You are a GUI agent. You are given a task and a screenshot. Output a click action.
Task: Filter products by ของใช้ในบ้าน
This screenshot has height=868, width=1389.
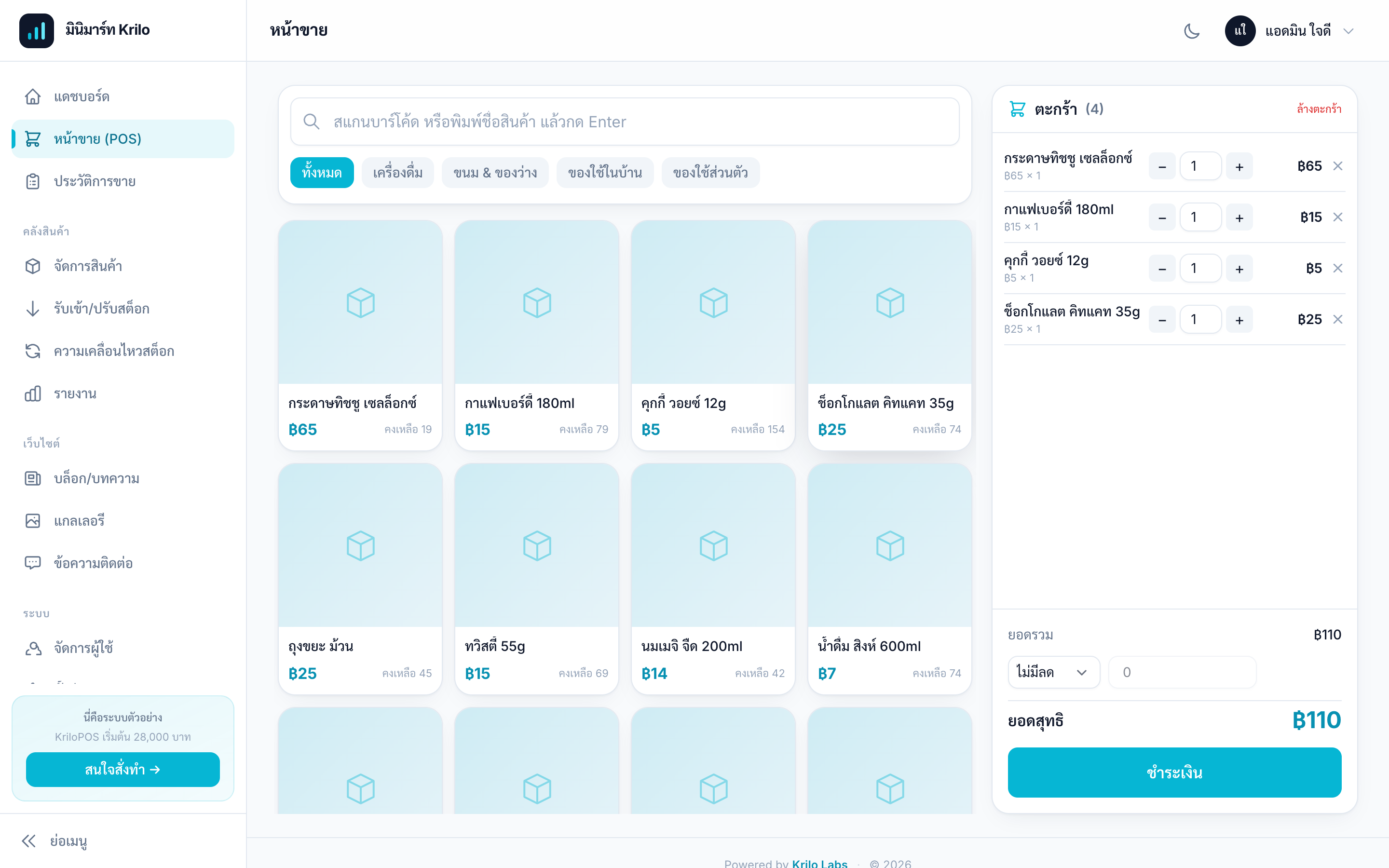tap(605, 173)
